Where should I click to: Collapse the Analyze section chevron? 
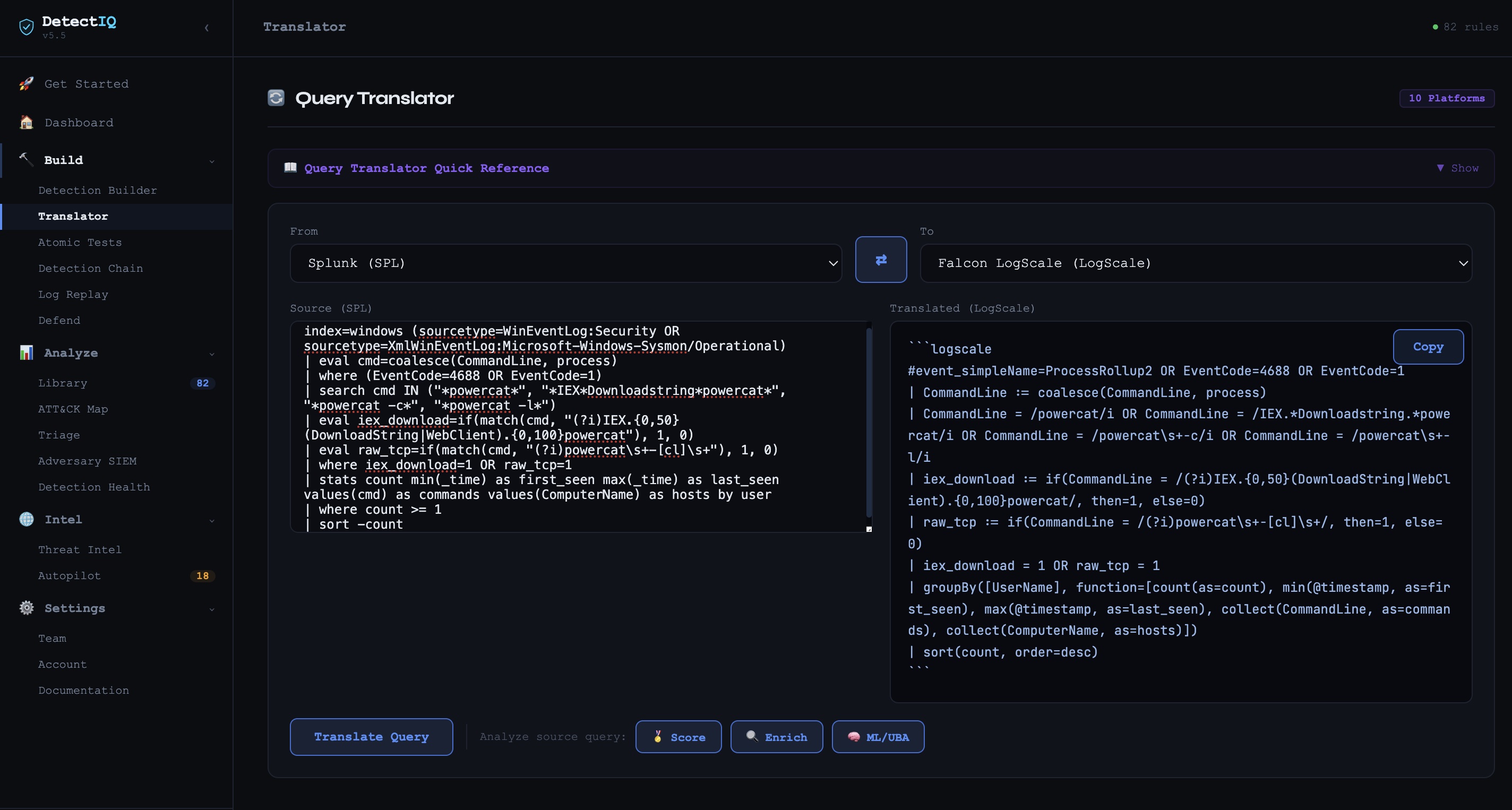pyautogui.click(x=212, y=354)
